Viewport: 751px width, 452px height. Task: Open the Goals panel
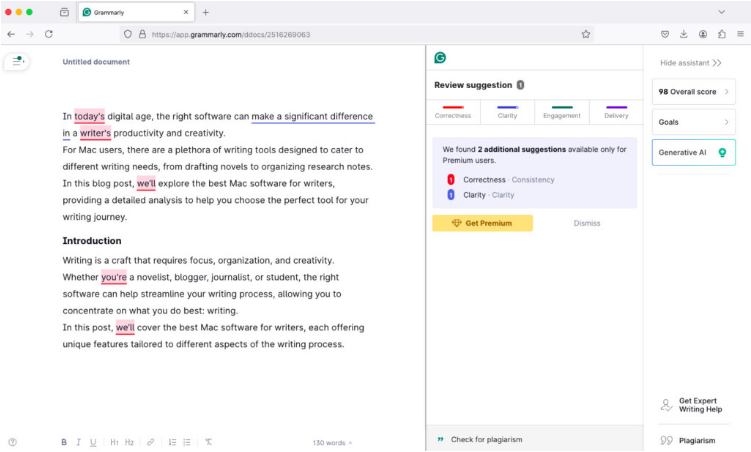click(x=693, y=122)
